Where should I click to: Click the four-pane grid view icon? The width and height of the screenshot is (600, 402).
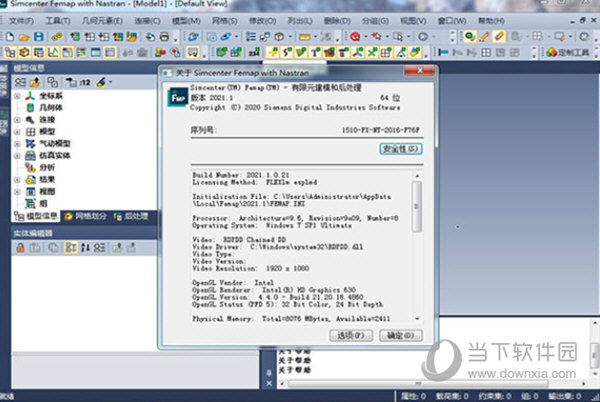[x=486, y=52]
